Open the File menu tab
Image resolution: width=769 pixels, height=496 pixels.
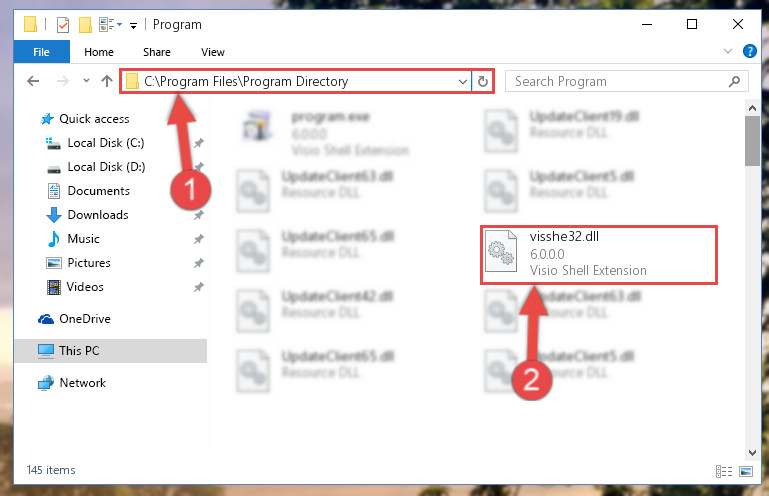click(x=42, y=52)
